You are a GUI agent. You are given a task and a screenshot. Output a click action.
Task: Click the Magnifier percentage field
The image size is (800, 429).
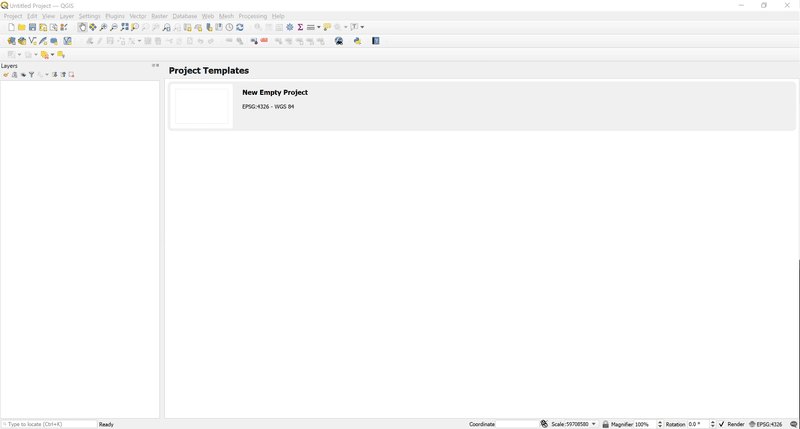(x=645, y=424)
